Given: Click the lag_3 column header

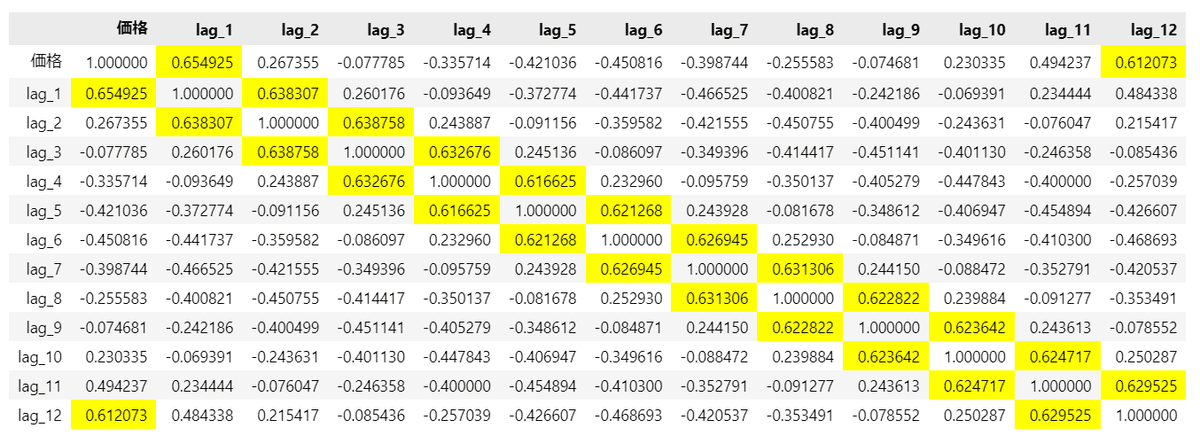Looking at the screenshot, I should pos(385,30).
